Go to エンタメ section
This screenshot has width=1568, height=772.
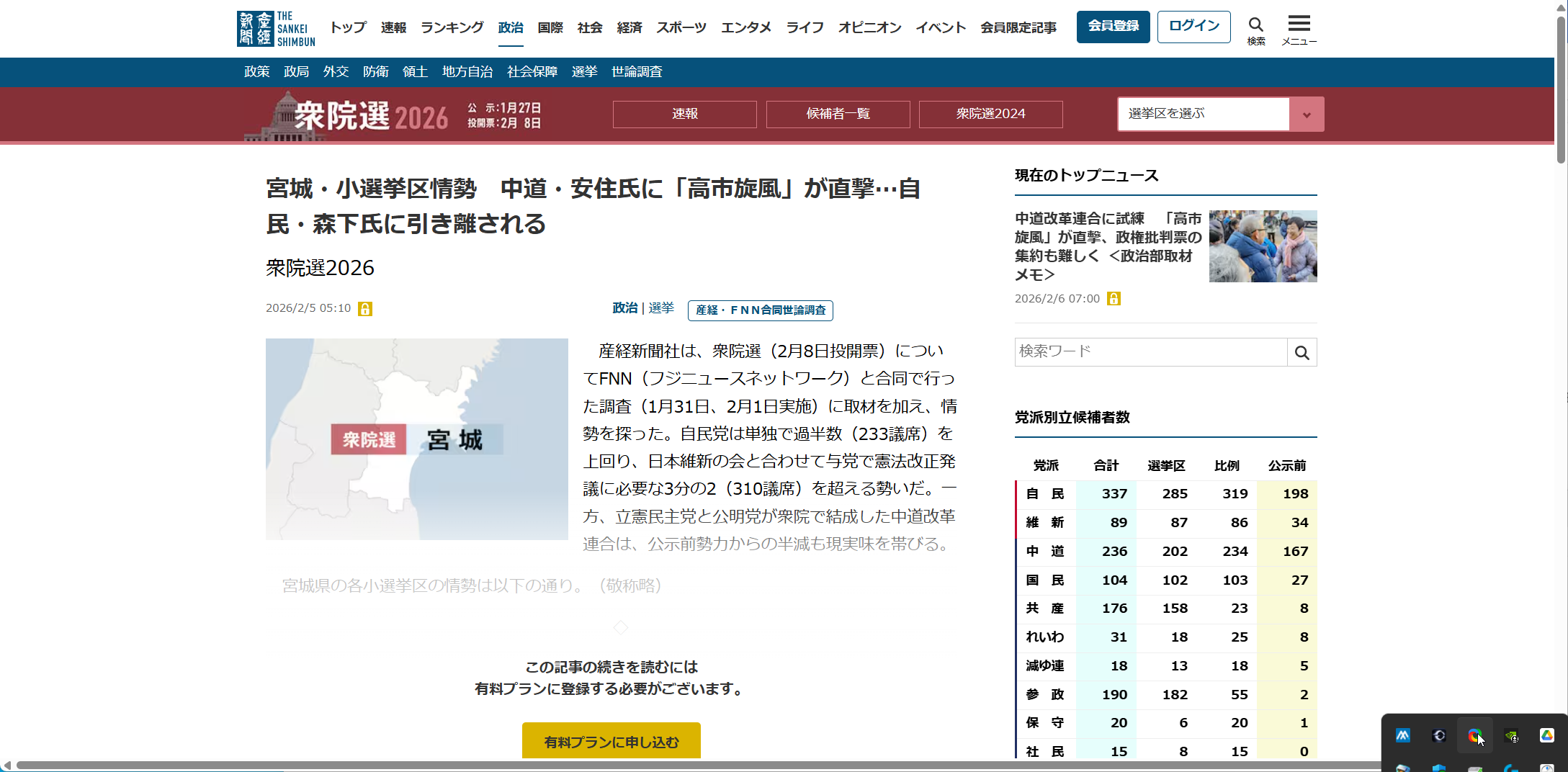(x=746, y=27)
